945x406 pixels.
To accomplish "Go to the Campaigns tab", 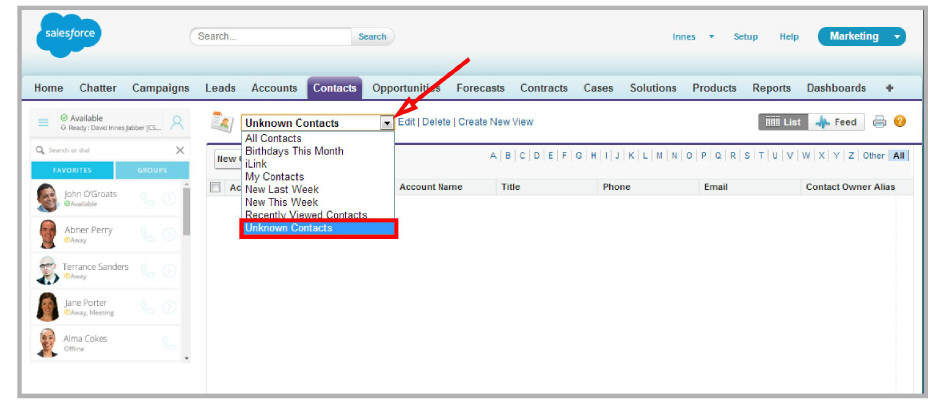I will [x=160, y=88].
